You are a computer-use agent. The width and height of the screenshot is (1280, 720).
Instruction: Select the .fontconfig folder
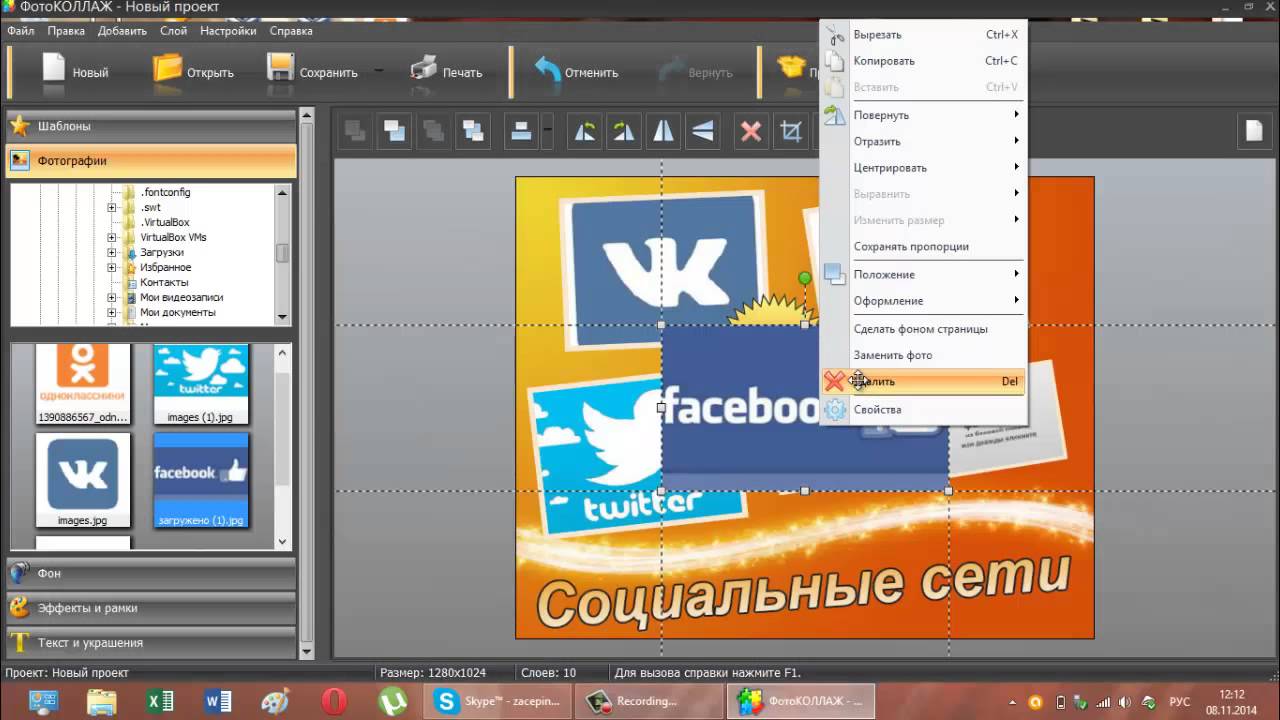(165, 192)
